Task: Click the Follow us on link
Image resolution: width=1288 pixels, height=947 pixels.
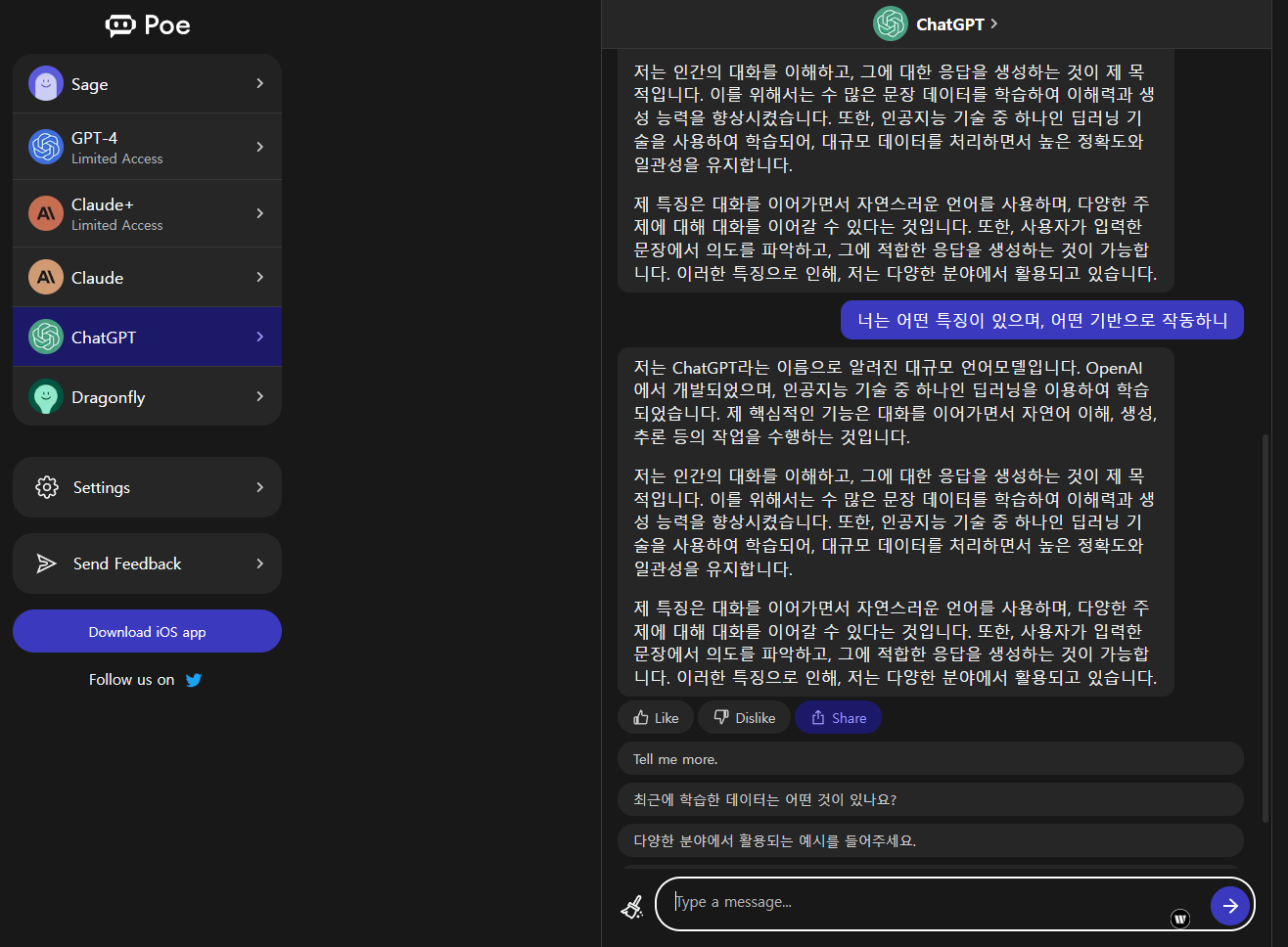Action: [145, 680]
